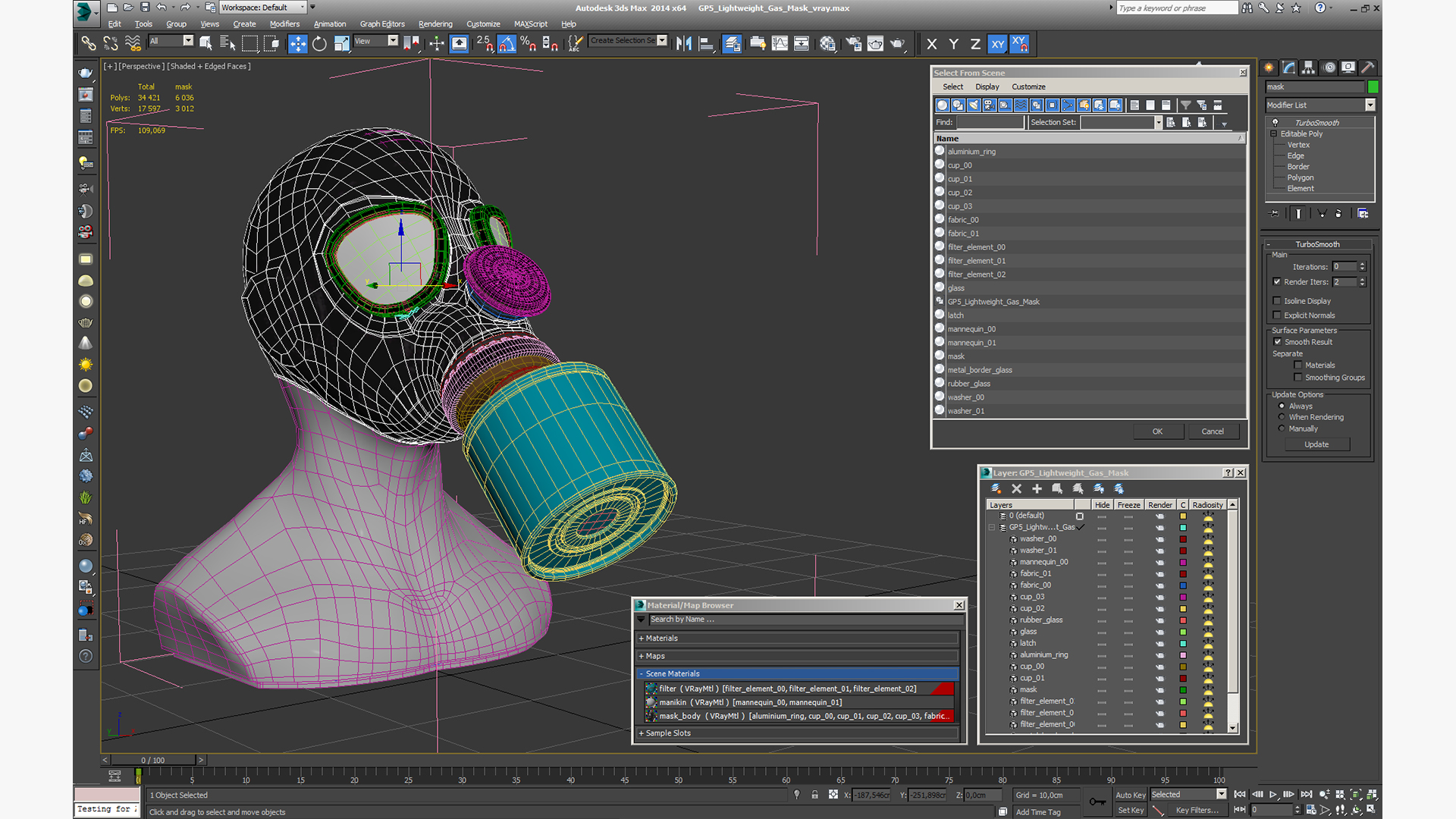Open Display menu in Select From Scene
This screenshot has width=1456, height=819.
987,87
